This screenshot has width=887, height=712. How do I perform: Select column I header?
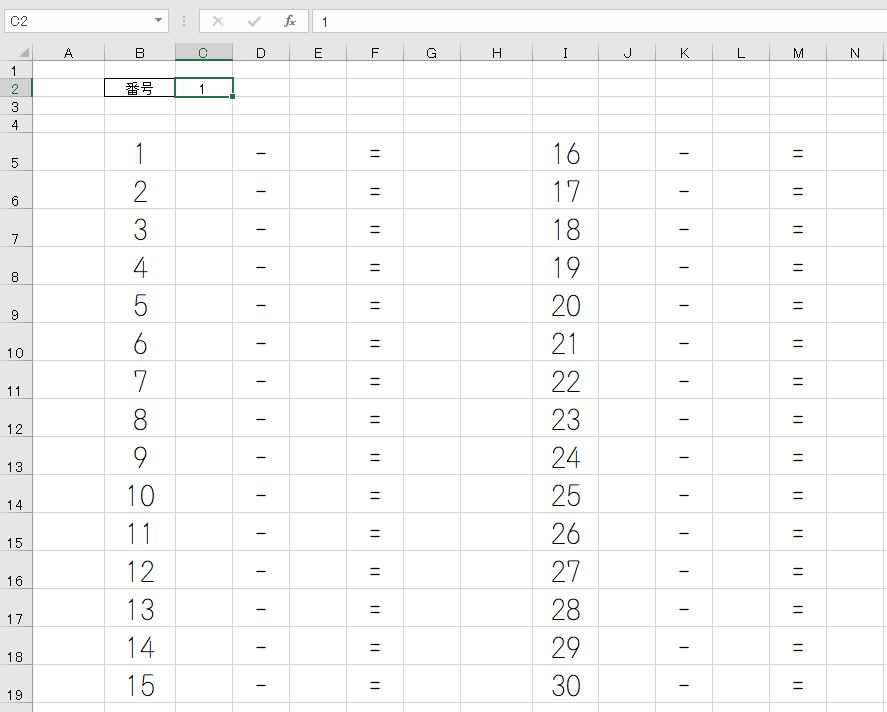click(x=565, y=53)
